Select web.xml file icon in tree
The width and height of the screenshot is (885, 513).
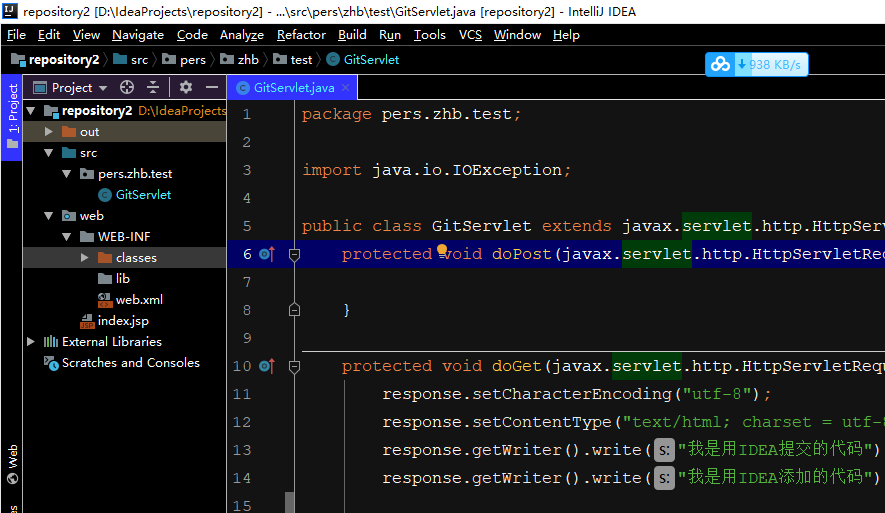click(x=104, y=300)
